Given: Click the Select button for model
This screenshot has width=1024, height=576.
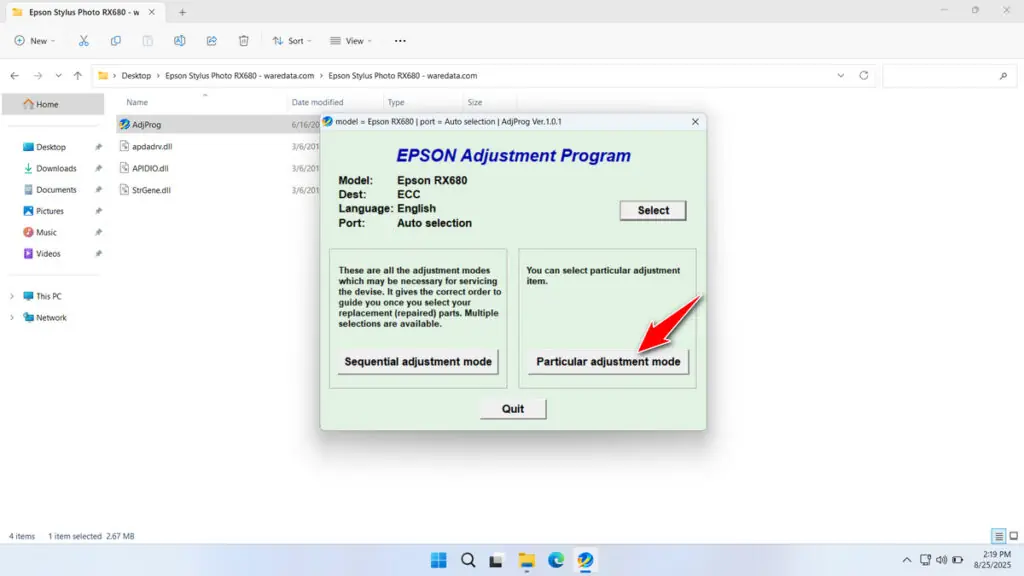Looking at the screenshot, I should [x=653, y=210].
